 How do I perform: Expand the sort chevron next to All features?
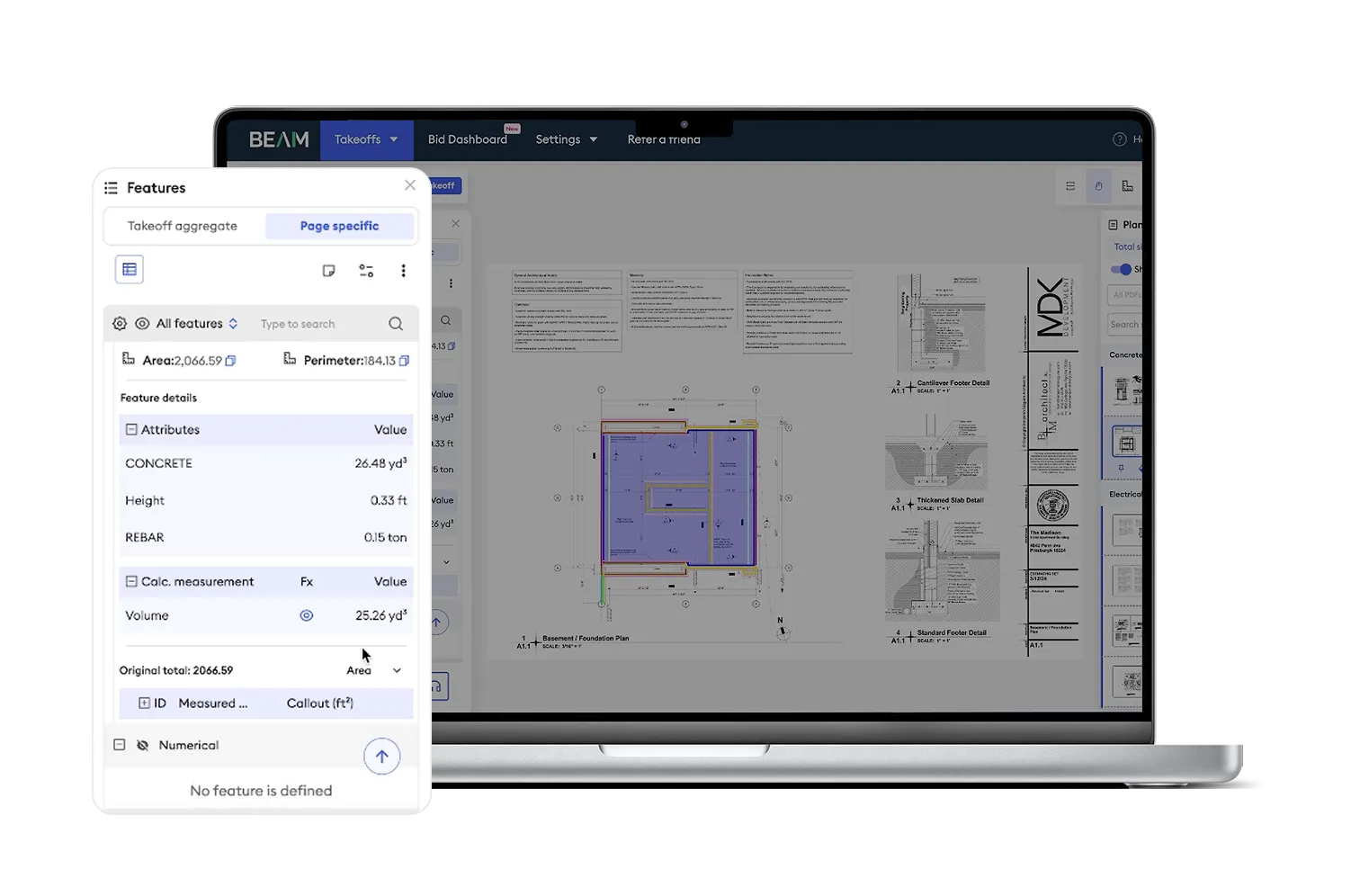pos(232,323)
